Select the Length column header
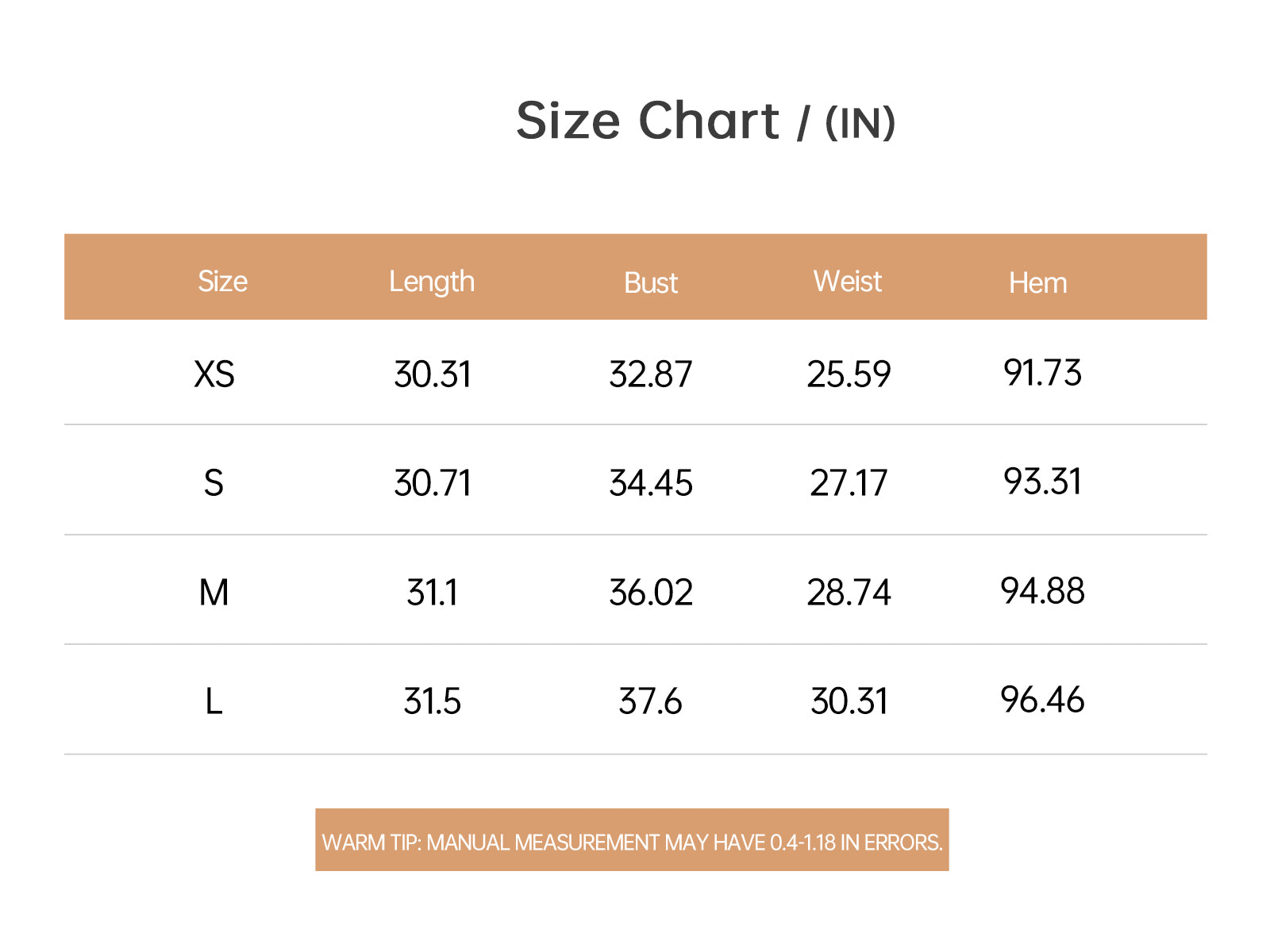This screenshot has width=1270, height=952. coord(432,282)
